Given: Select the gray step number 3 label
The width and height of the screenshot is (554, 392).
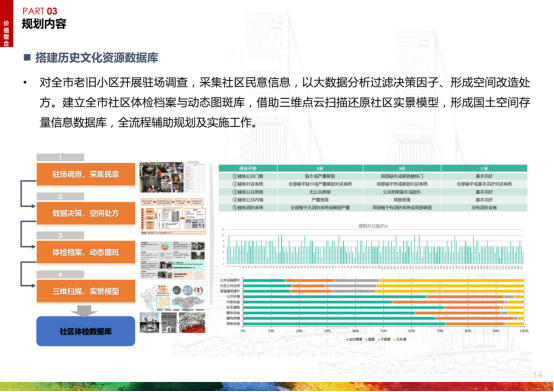Looking at the screenshot, I should point(60,235).
